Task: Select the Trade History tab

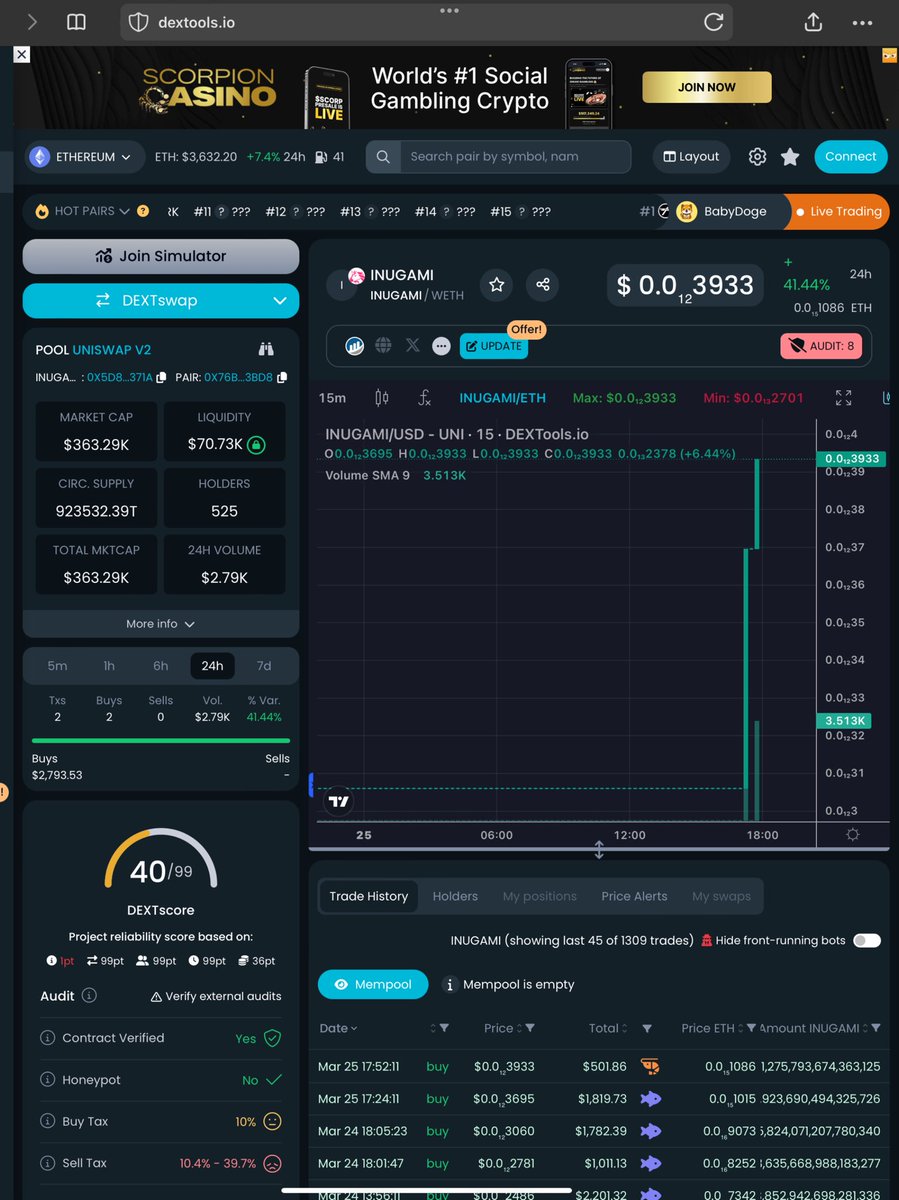Action: 369,896
